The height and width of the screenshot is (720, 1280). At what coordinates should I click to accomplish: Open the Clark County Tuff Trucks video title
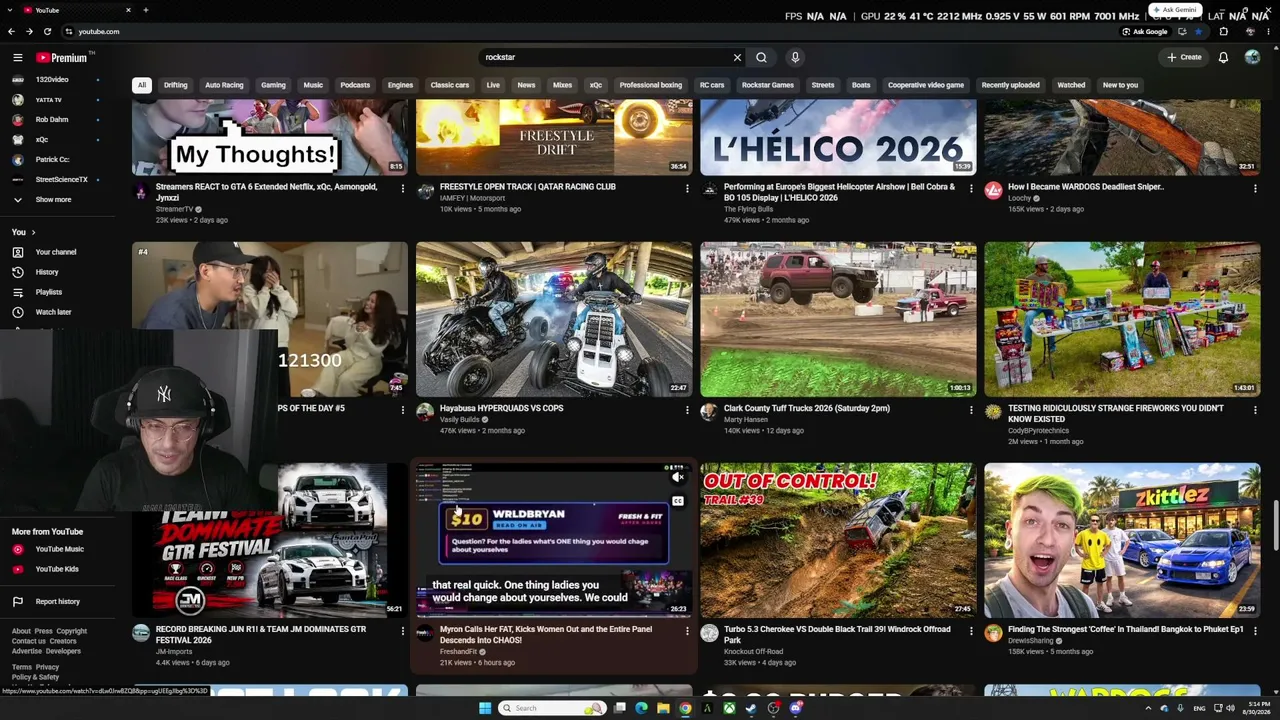click(807, 408)
